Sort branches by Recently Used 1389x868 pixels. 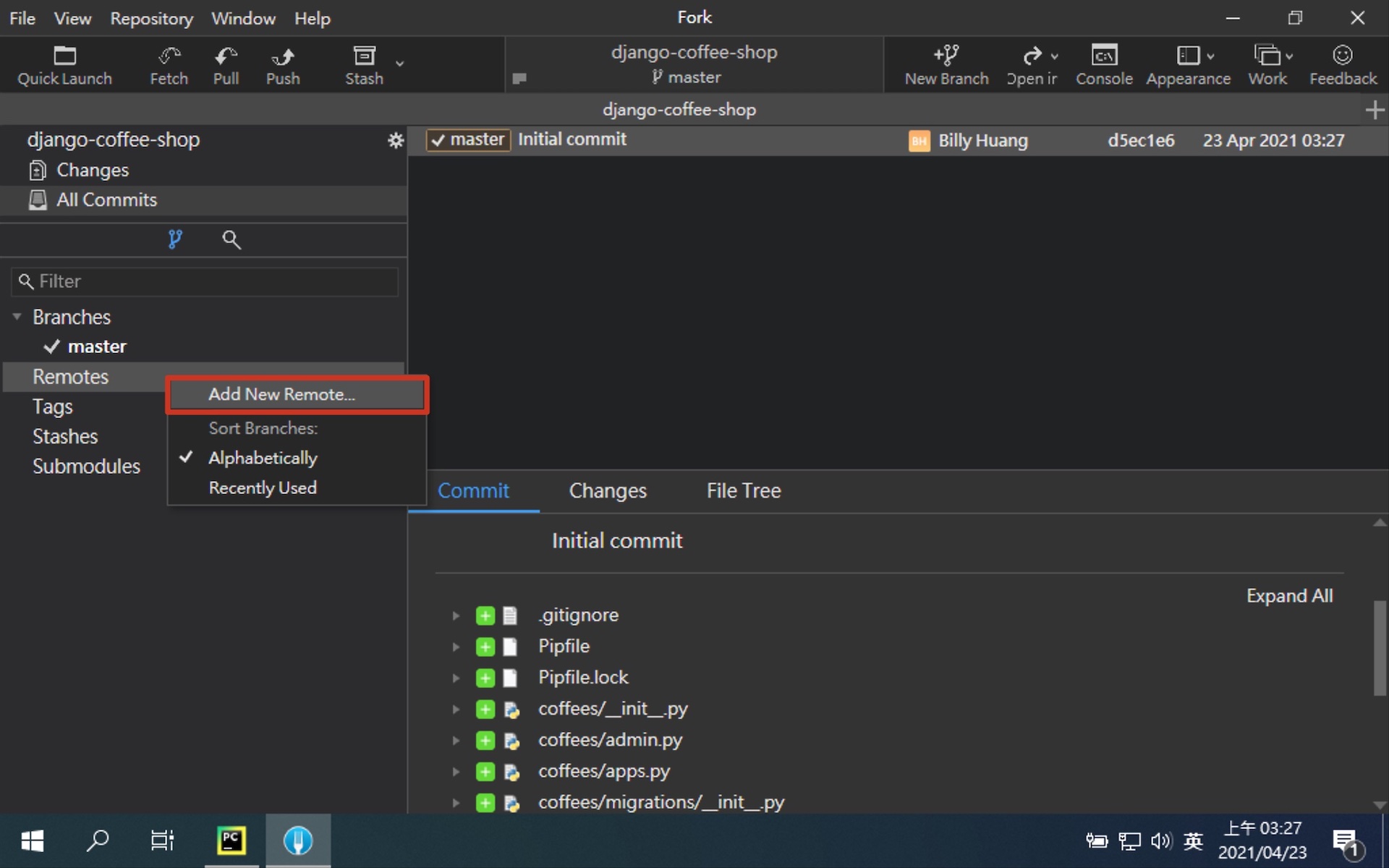tap(297, 488)
